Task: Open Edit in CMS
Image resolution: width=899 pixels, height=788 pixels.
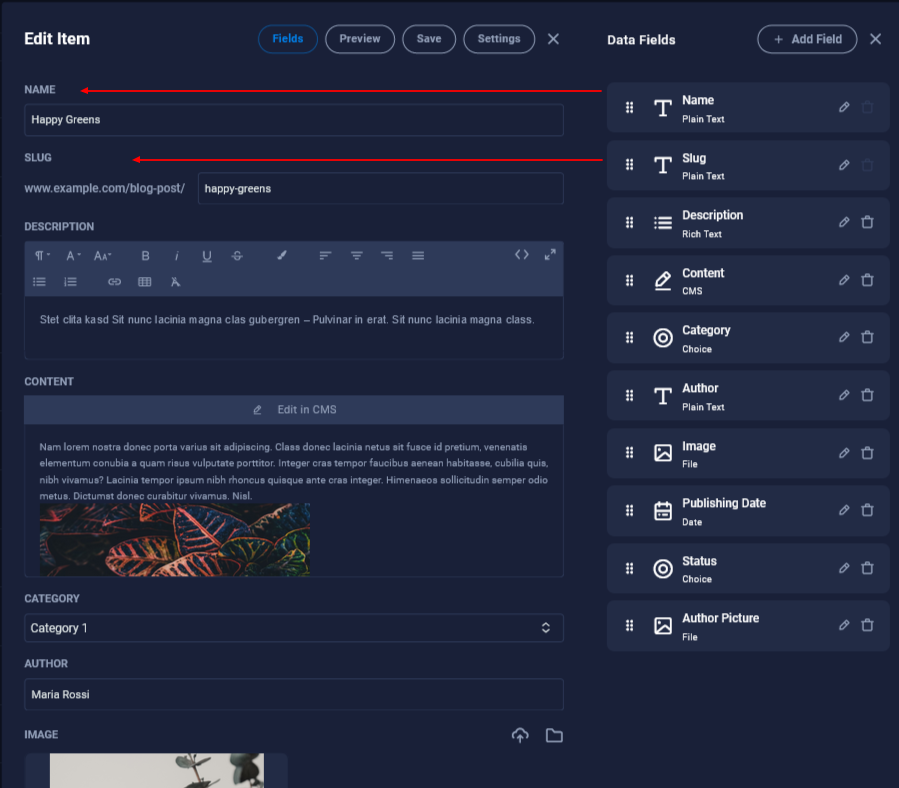Action: (294, 410)
